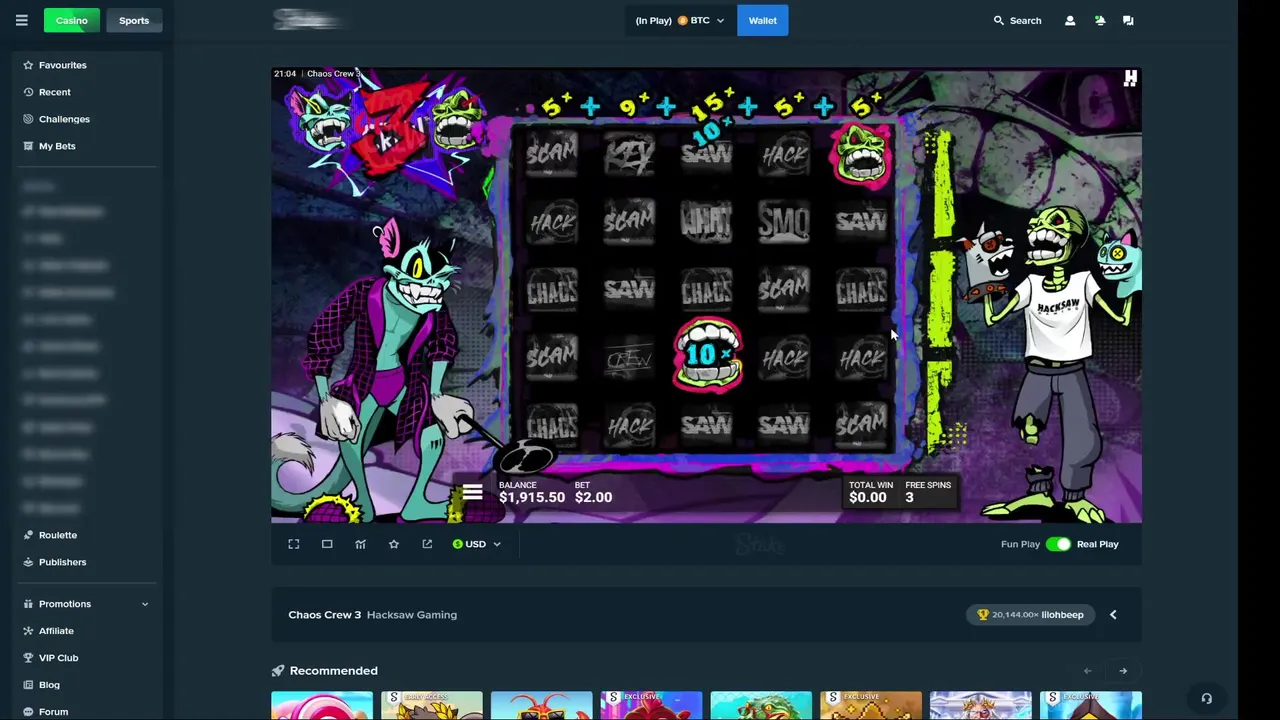
Task: Click the Roulette sidebar icon
Action: click(x=28, y=535)
